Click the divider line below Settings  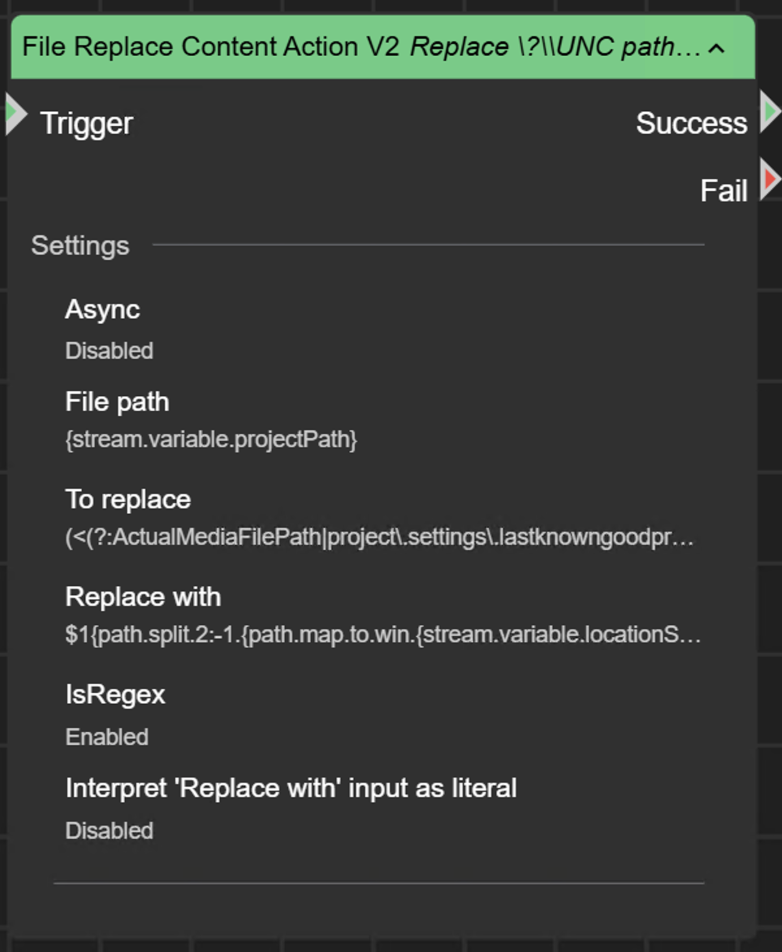point(430,243)
